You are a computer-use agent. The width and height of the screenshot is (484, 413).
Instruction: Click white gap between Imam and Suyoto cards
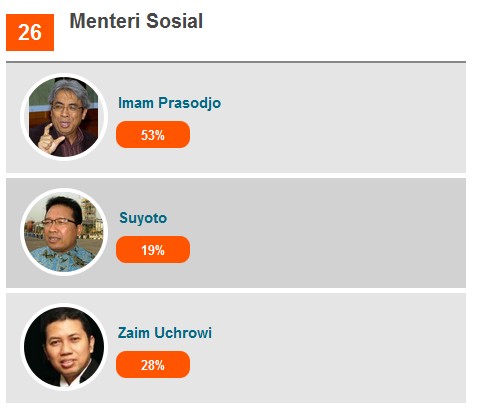coord(236,176)
